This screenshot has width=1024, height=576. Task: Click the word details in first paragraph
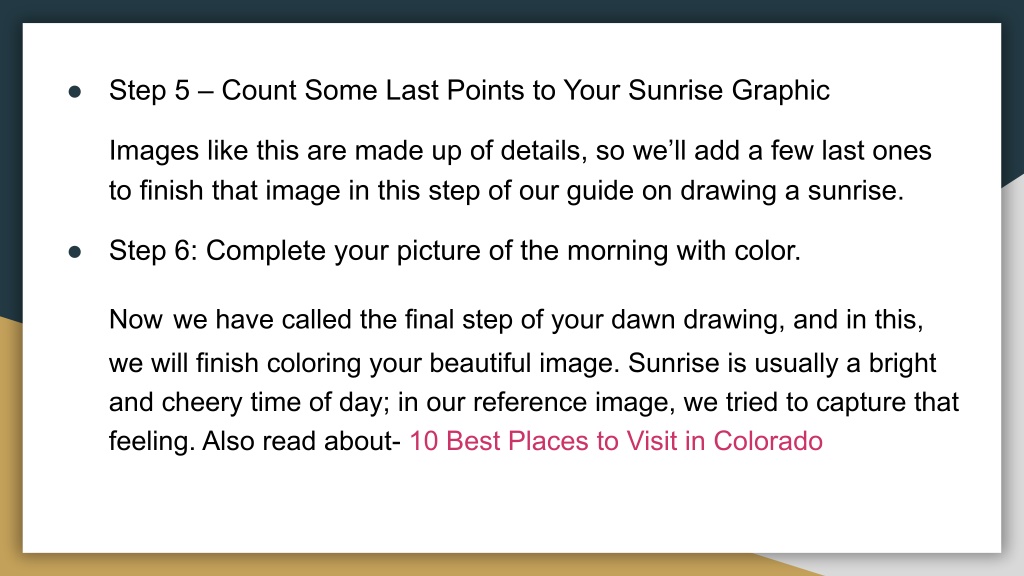539,151
